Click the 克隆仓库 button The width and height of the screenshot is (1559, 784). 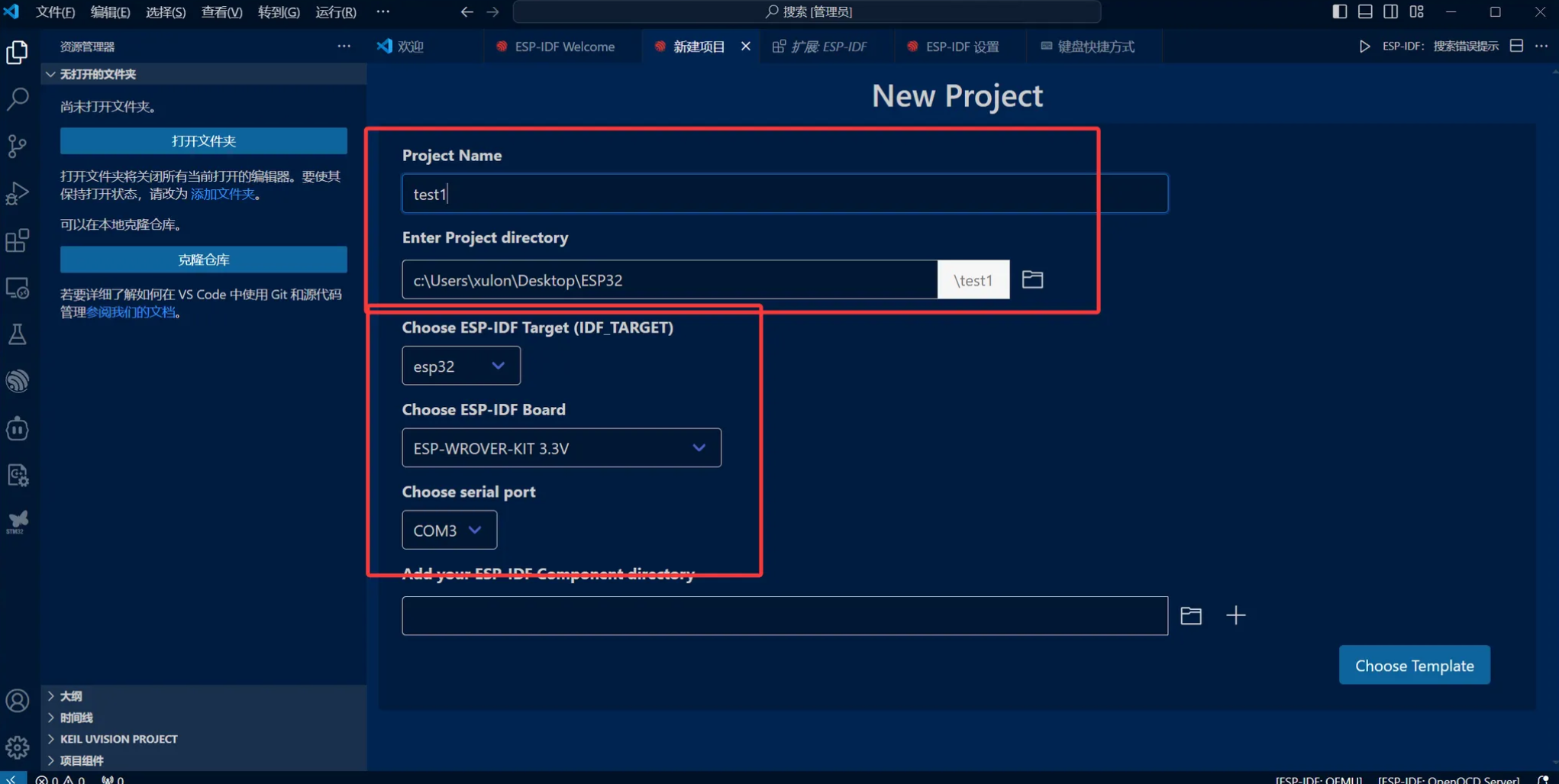pos(204,260)
